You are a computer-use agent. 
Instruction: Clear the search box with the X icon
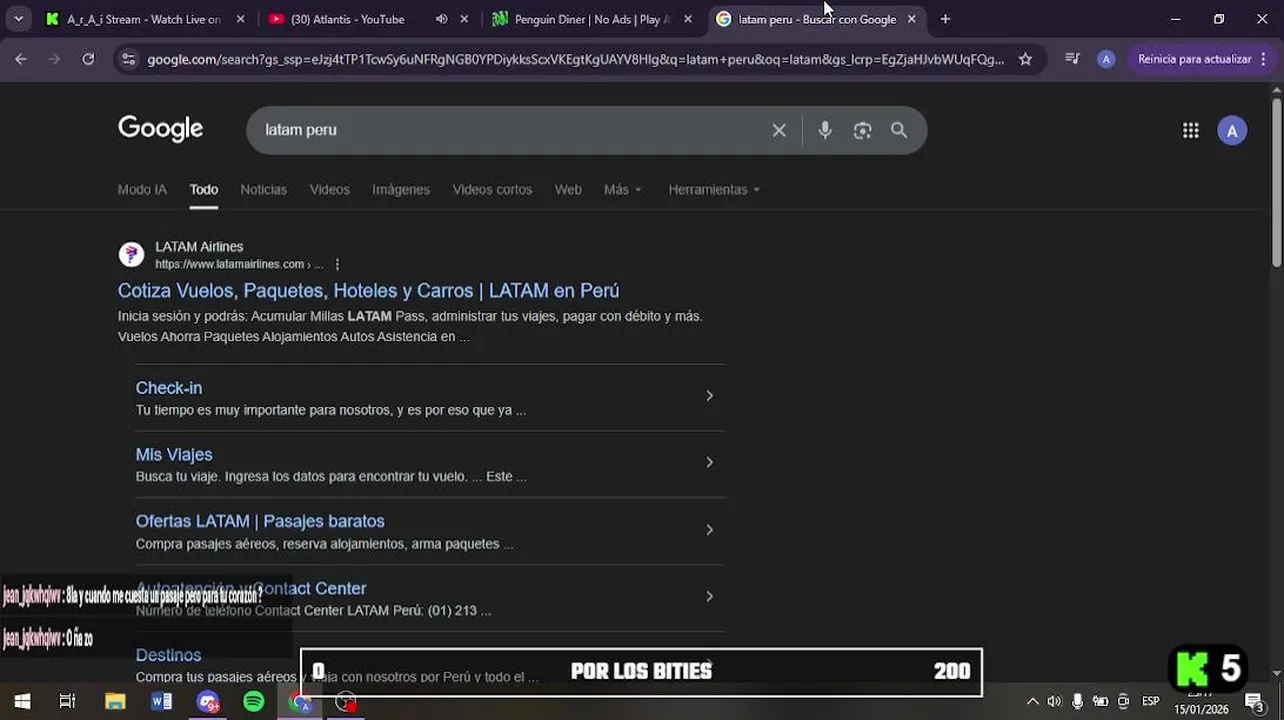pyautogui.click(x=779, y=130)
